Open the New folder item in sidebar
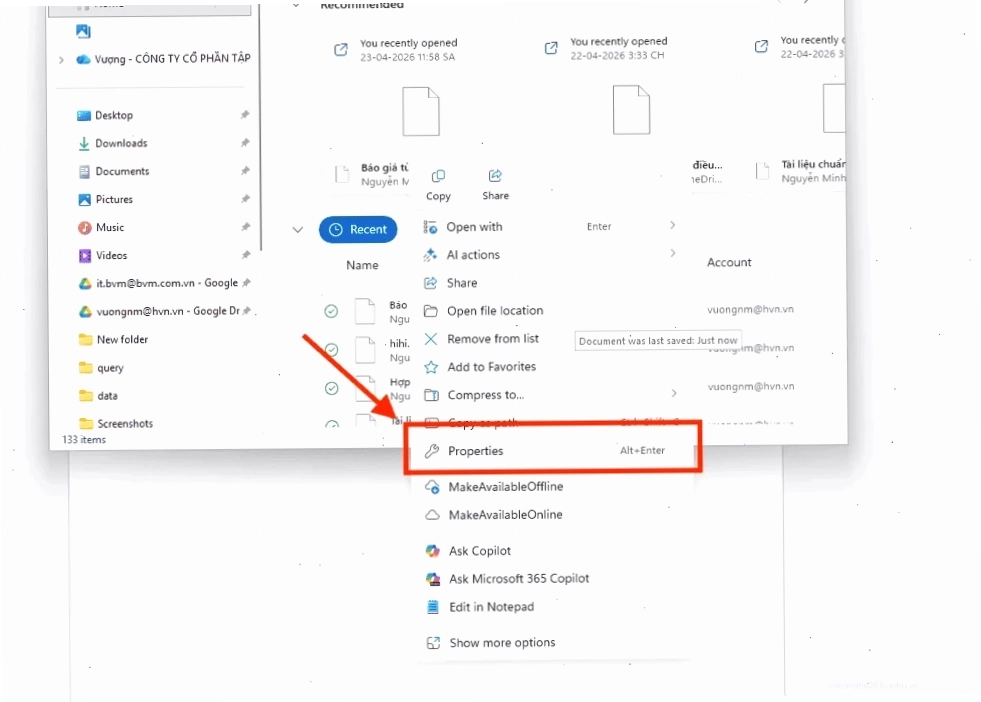 pyautogui.click(x=122, y=340)
